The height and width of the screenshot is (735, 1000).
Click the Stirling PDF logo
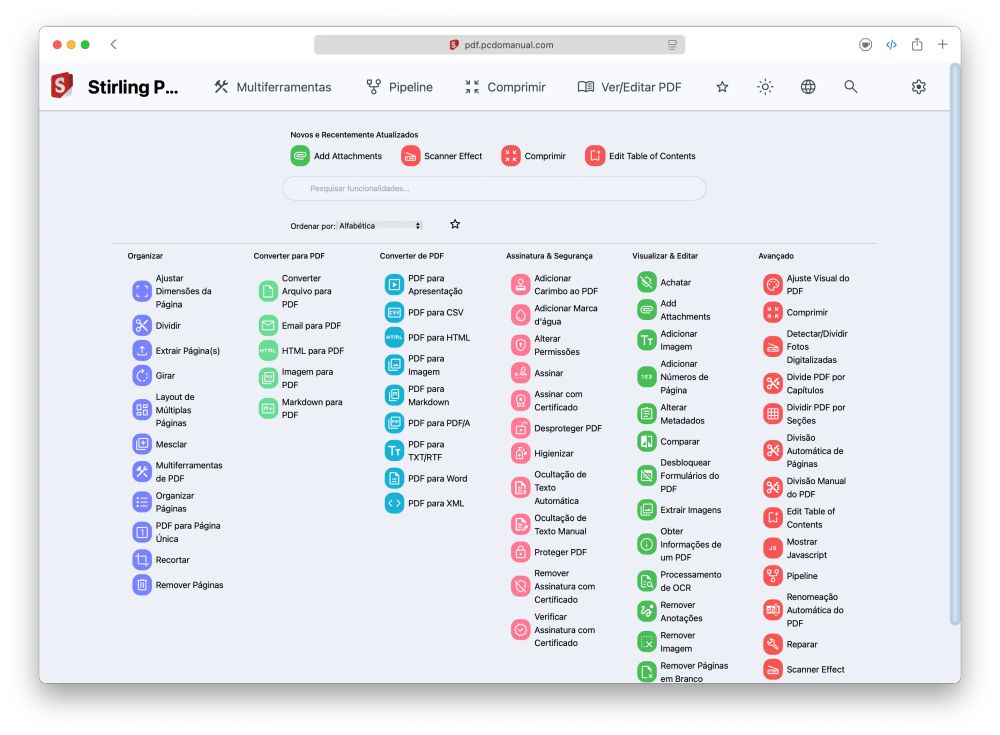(62, 85)
